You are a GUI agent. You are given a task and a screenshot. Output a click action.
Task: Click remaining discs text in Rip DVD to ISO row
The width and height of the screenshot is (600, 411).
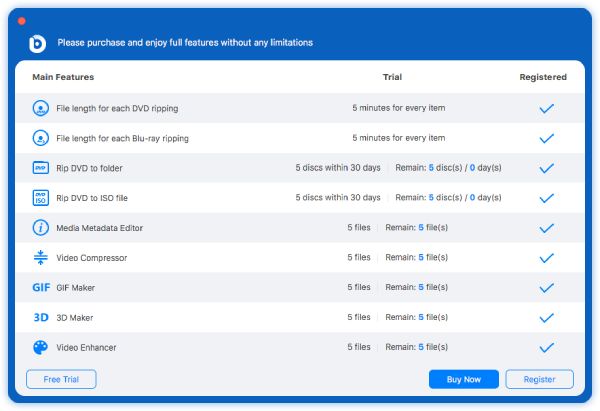coord(448,197)
